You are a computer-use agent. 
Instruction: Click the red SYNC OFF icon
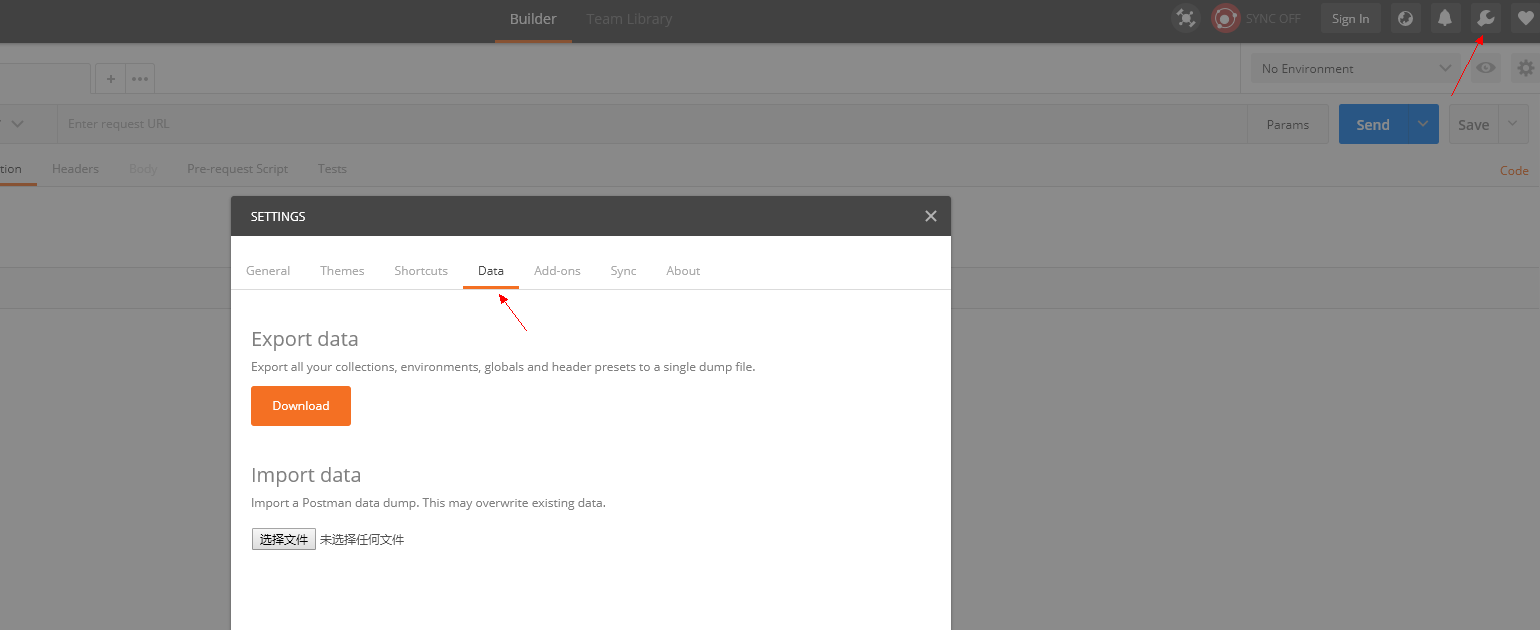[x=1226, y=18]
